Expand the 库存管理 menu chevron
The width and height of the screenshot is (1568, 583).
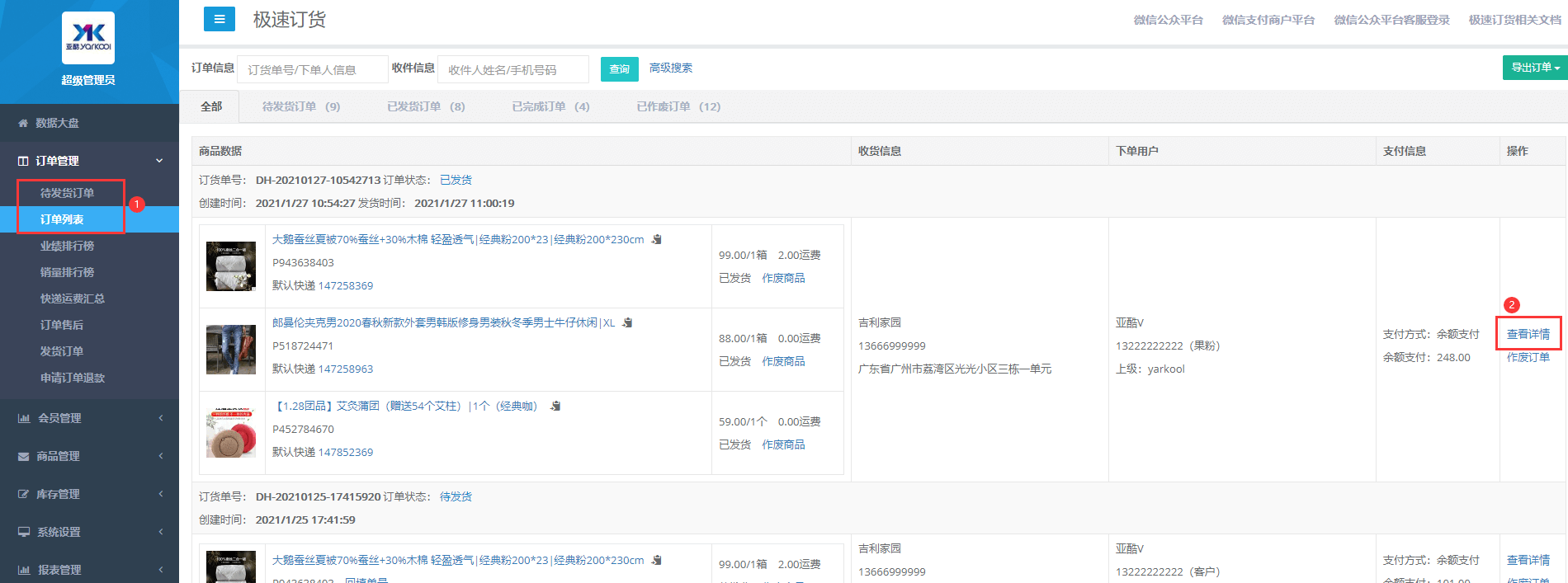click(161, 494)
